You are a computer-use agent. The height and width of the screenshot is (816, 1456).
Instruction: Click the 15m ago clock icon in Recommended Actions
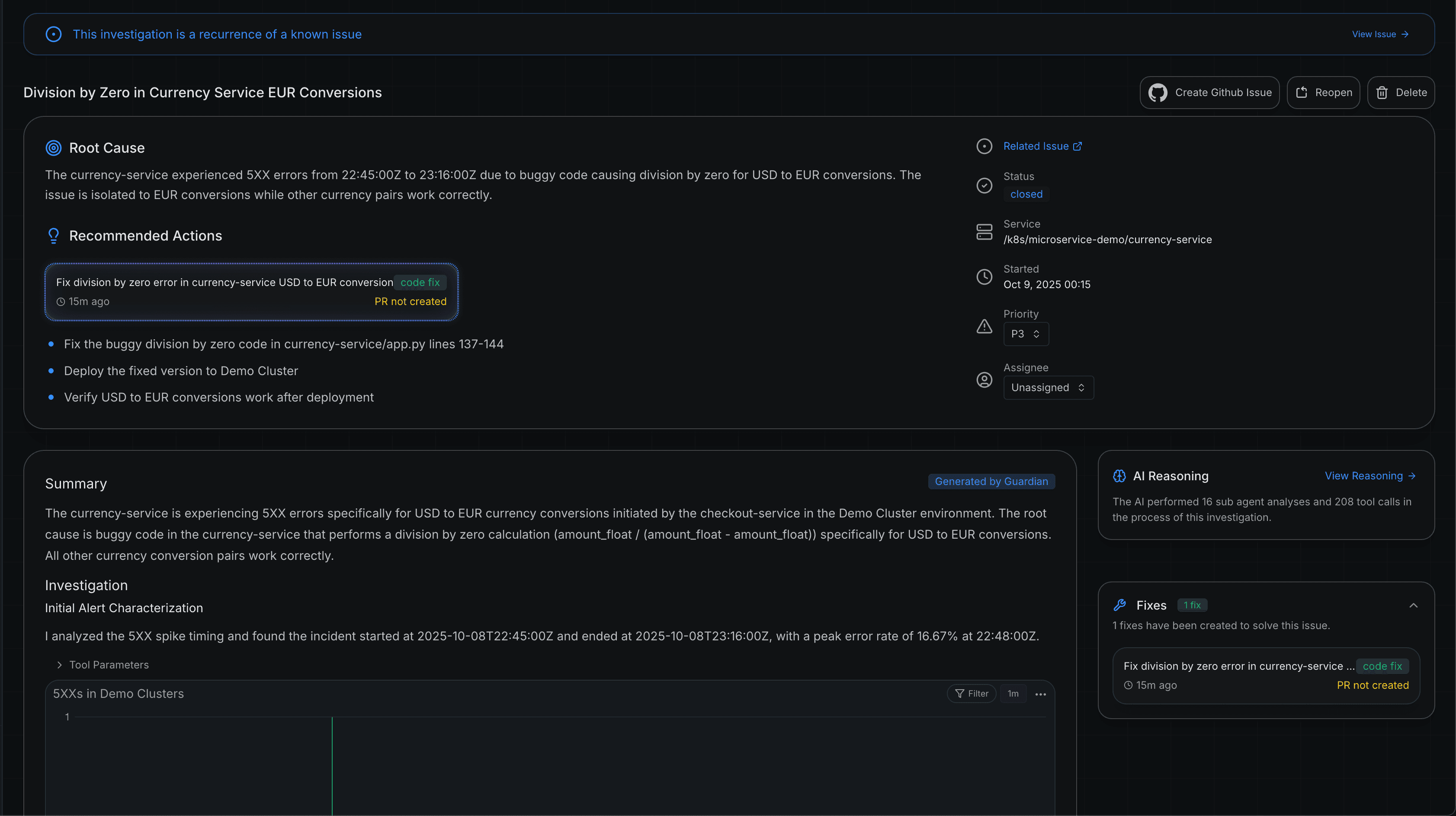pyautogui.click(x=61, y=302)
